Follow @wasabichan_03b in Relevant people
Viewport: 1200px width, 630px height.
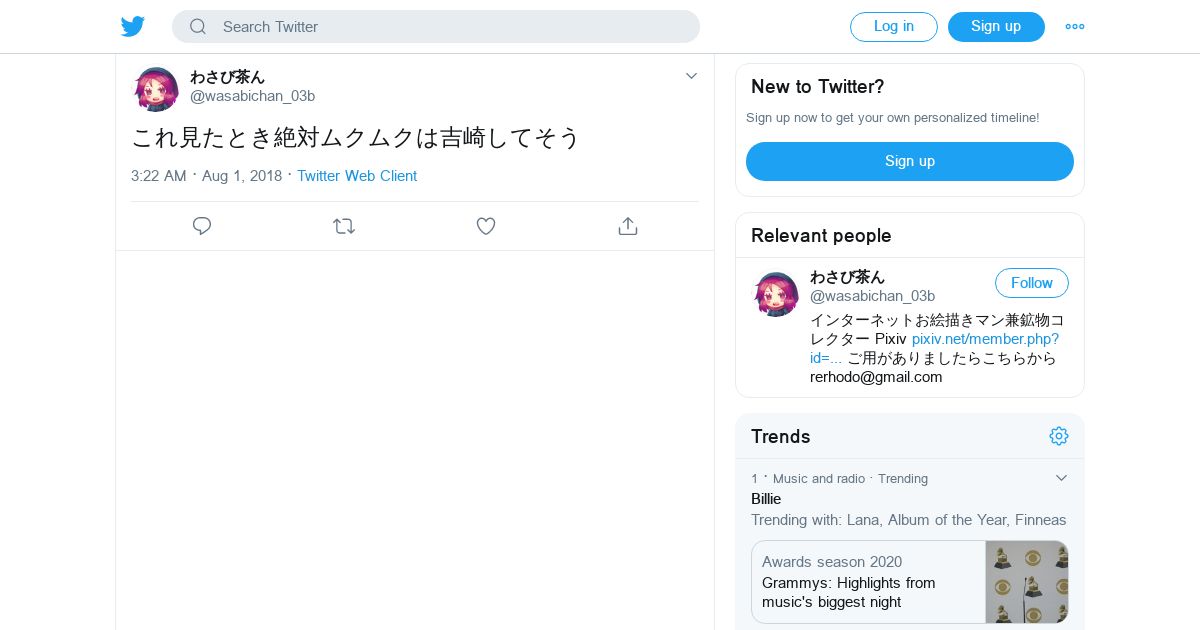[1031, 283]
